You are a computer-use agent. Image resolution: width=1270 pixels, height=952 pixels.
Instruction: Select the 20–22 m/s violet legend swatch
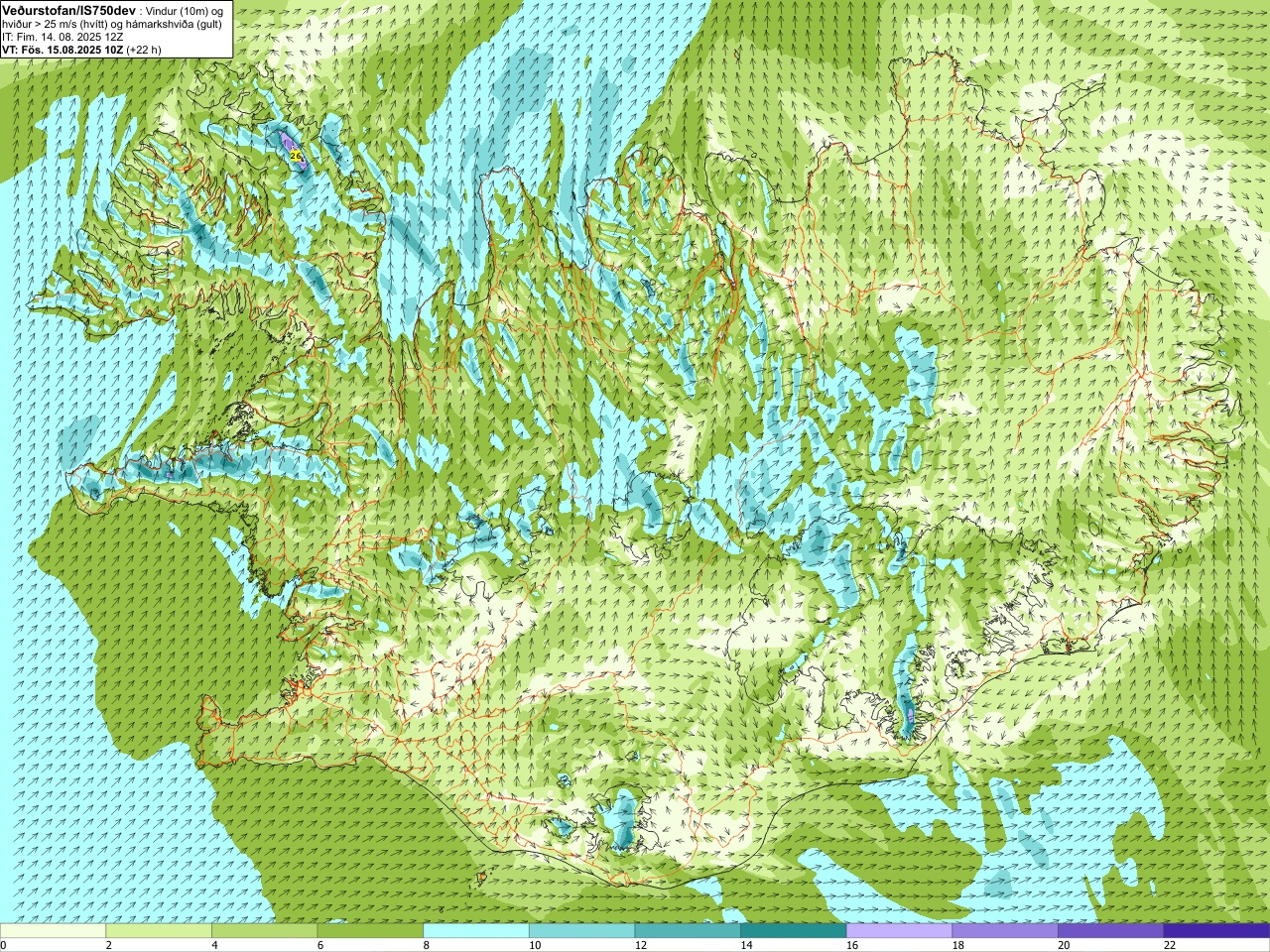pyautogui.click(x=1111, y=931)
